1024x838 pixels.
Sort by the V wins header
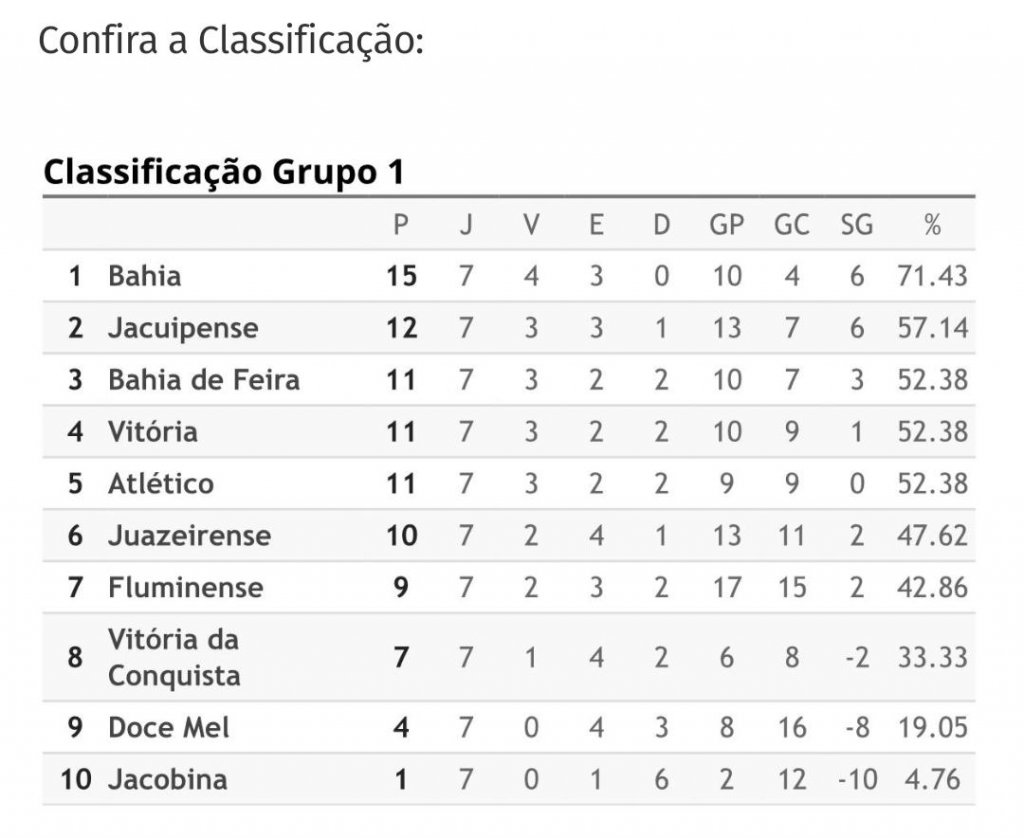click(x=531, y=225)
